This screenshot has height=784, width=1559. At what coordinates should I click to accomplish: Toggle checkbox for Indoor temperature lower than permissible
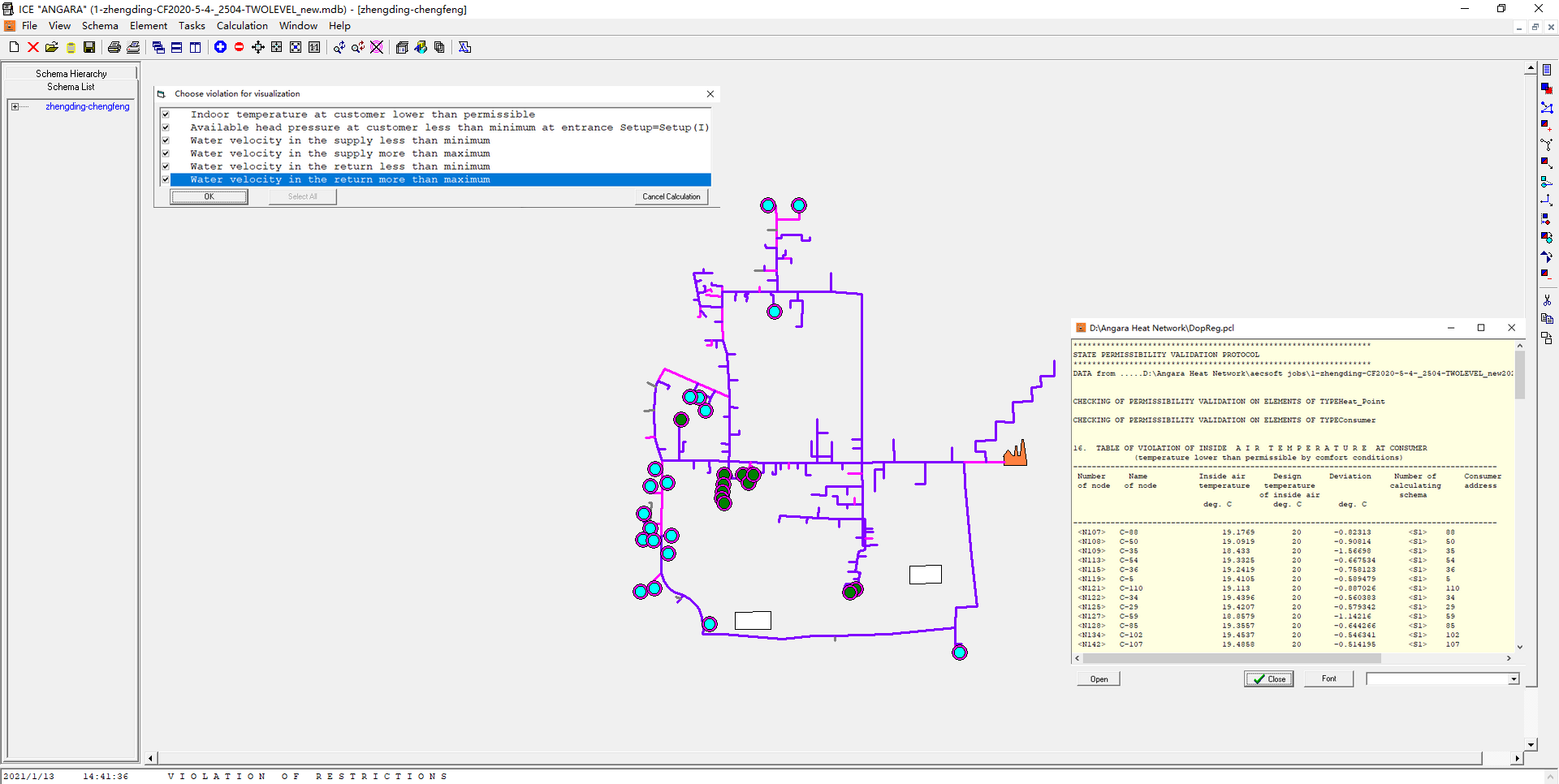[166, 114]
